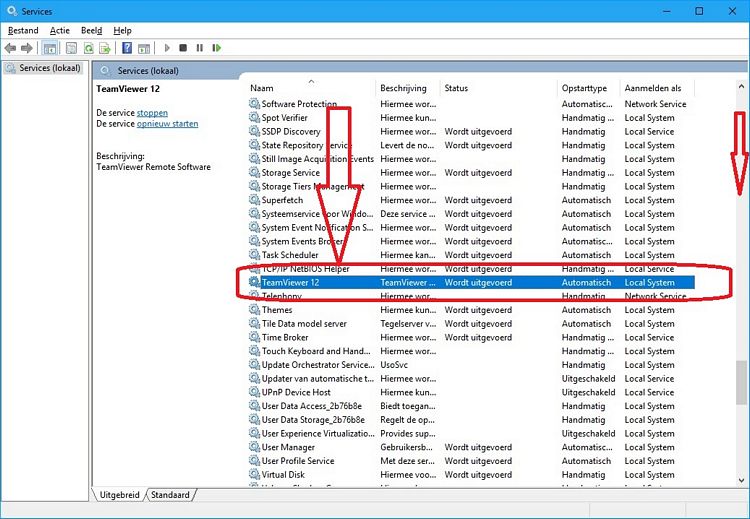
Task: Click the gear icon of TeamViewer 12
Action: [x=254, y=282]
